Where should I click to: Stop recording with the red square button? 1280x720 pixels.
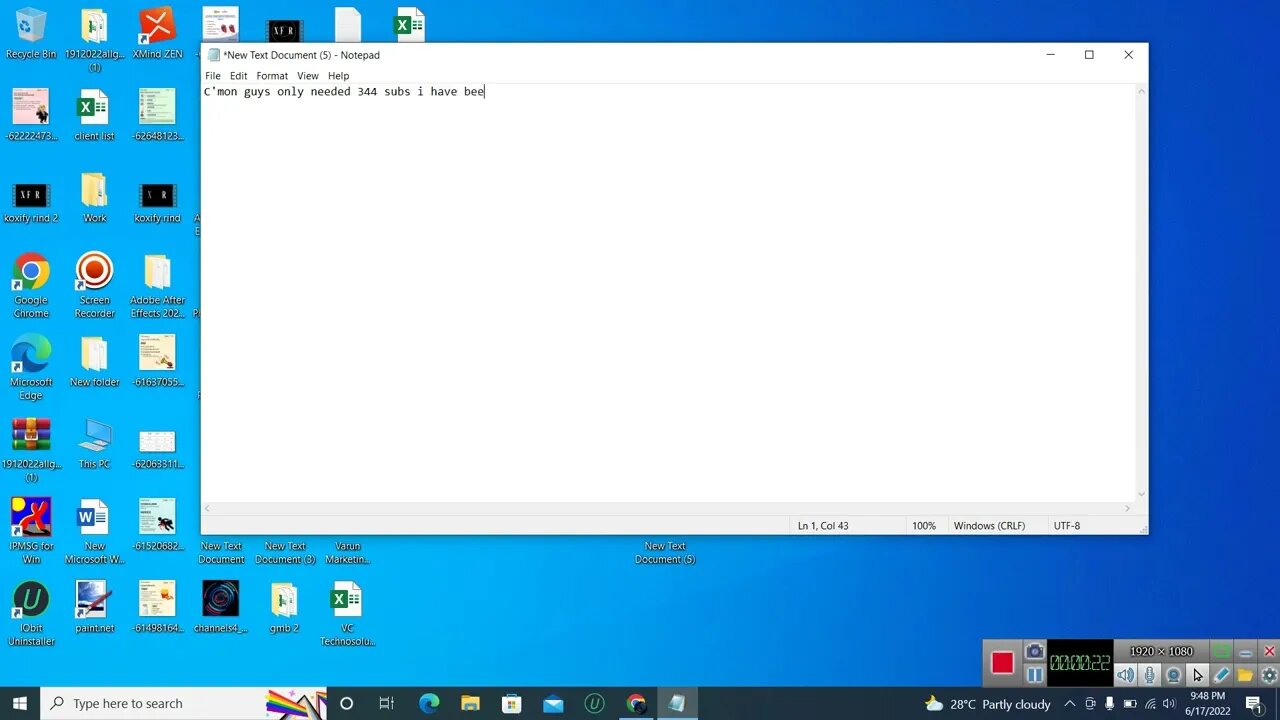(1002, 663)
